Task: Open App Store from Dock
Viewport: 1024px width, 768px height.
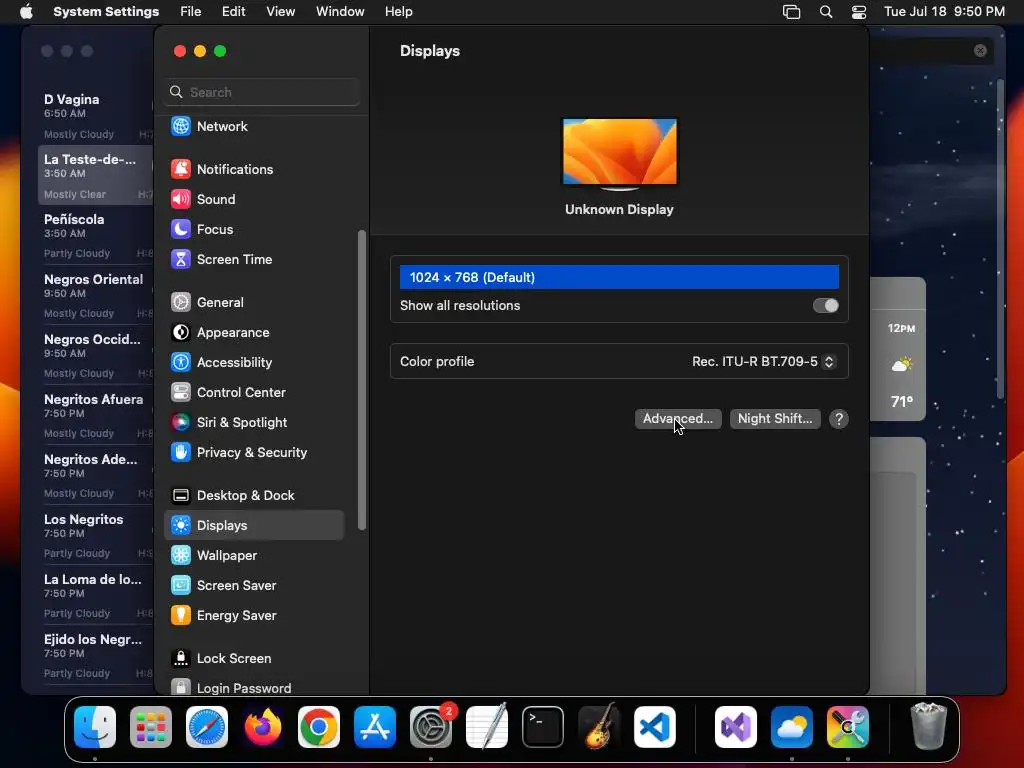Action: click(x=375, y=727)
